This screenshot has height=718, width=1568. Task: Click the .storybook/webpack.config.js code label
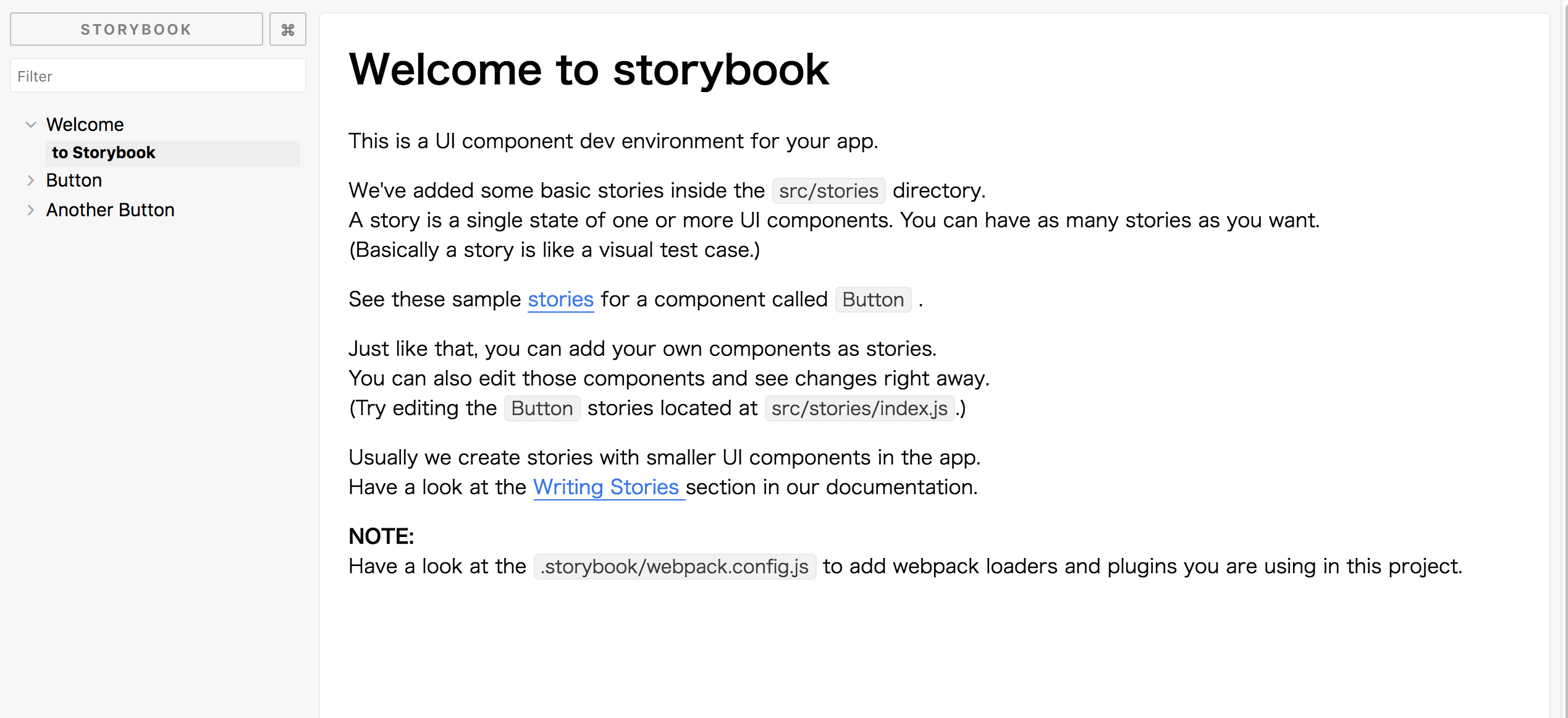(675, 567)
